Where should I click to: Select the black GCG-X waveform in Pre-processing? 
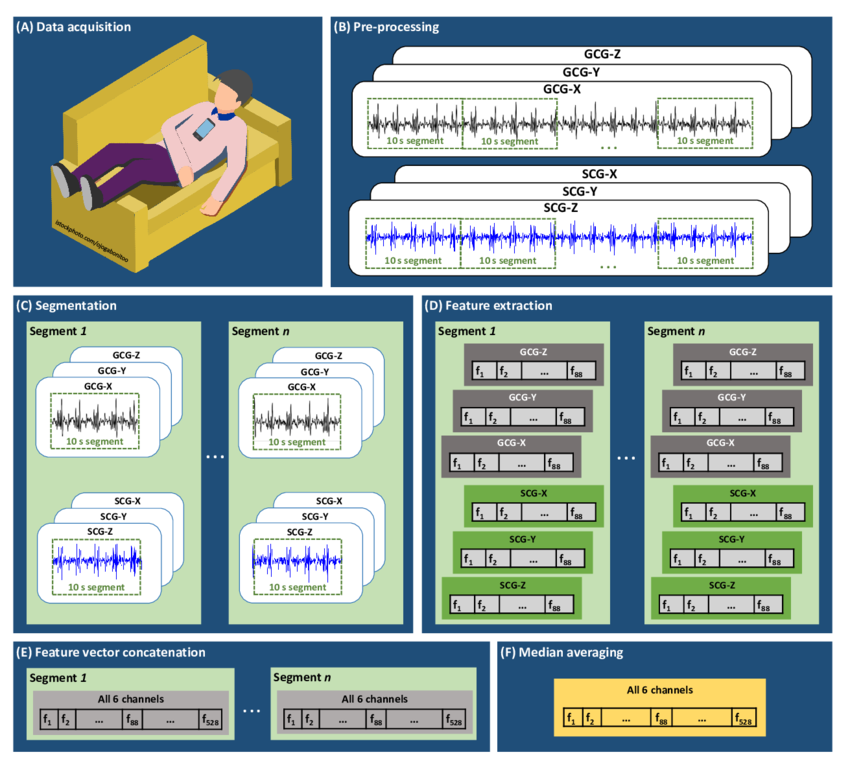pyautogui.click(x=560, y=122)
